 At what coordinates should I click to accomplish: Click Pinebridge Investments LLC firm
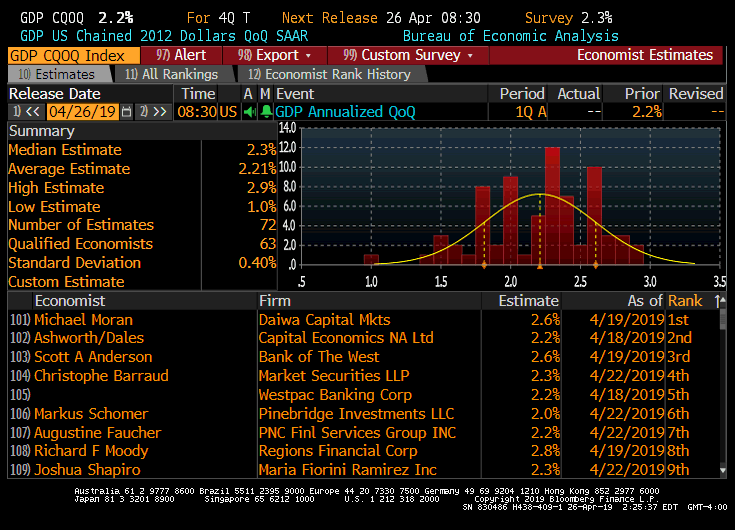(356, 414)
